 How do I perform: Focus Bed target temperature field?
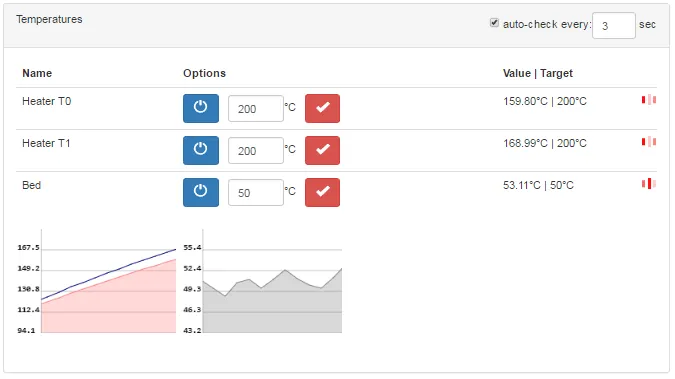click(256, 192)
